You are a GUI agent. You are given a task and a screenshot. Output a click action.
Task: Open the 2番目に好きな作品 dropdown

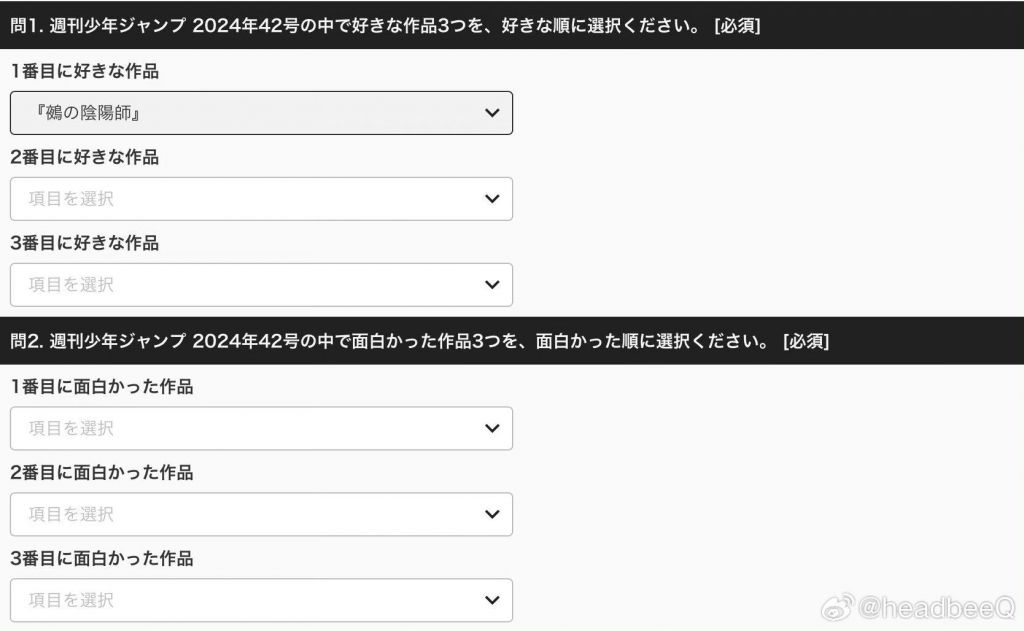click(261, 199)
